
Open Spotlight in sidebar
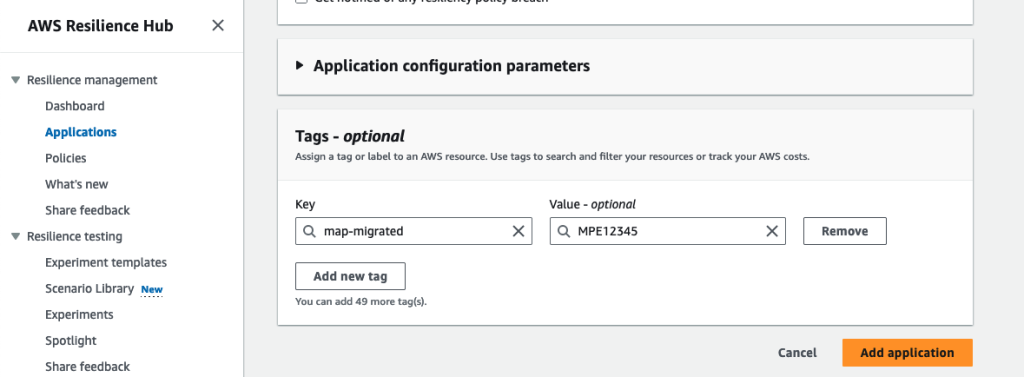point(71,341)
